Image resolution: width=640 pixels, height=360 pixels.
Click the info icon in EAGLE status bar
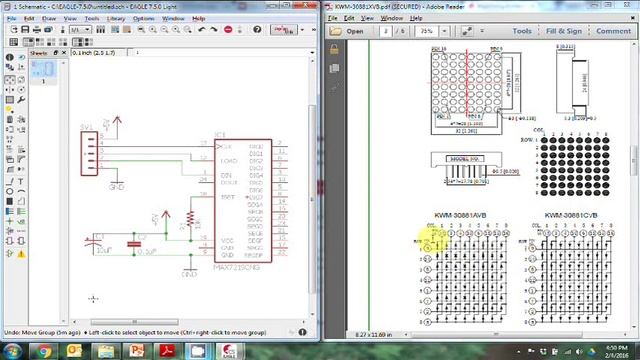point(302,332)
